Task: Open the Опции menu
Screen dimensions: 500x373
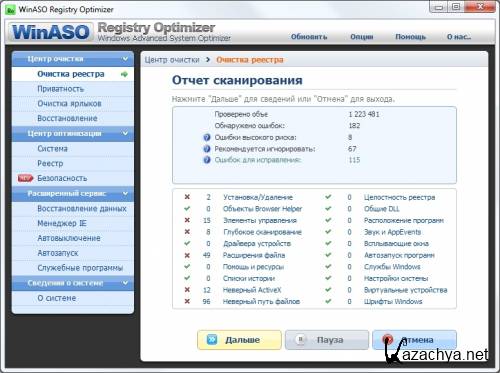Action: tap(362, 37)
